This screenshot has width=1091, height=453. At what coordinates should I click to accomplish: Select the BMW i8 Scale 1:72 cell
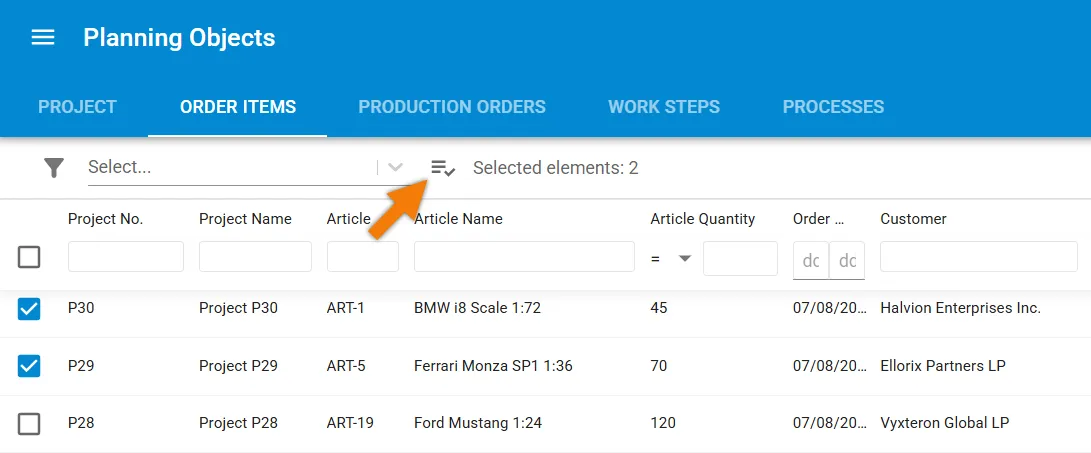pos(477,308)
